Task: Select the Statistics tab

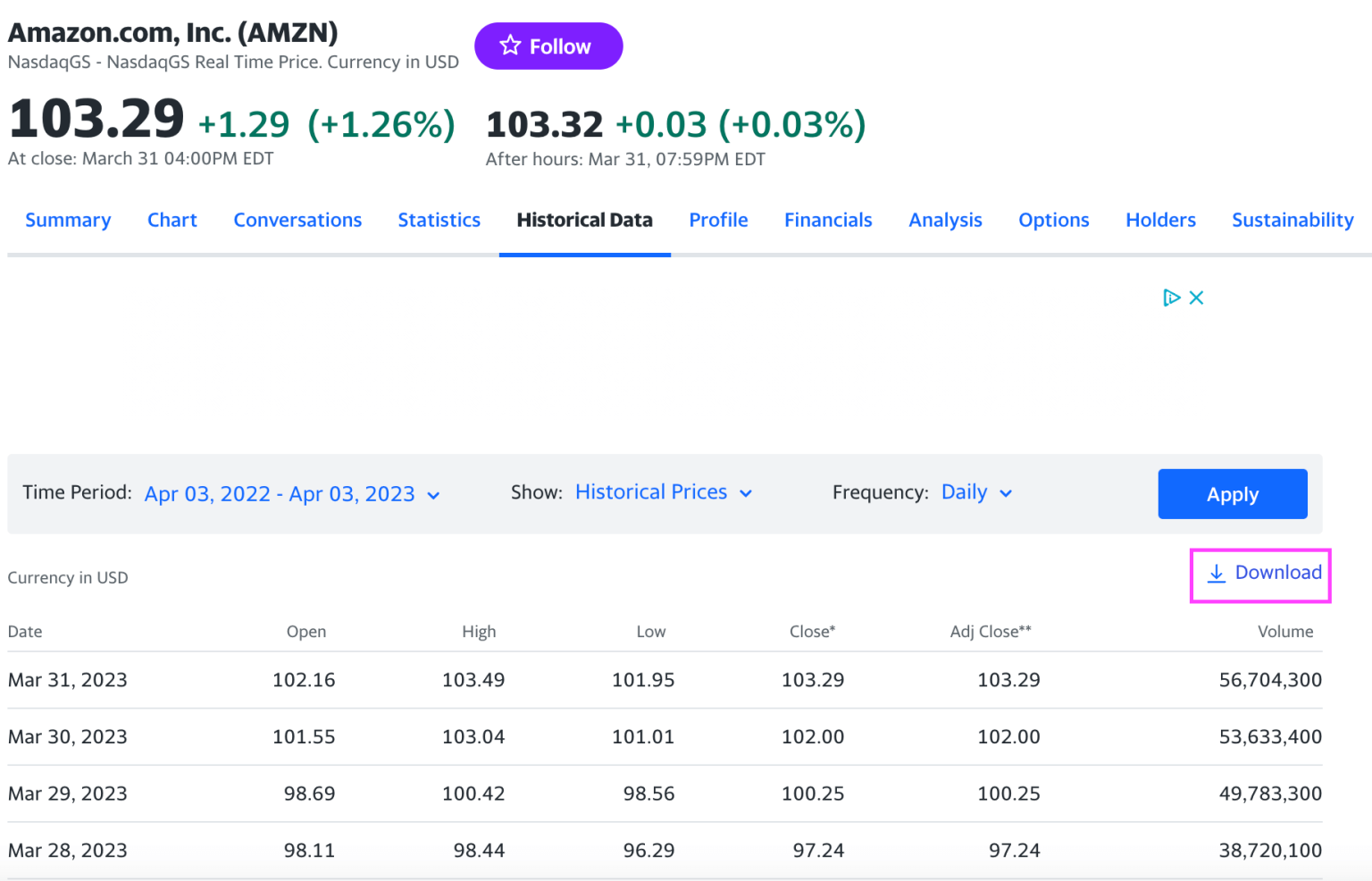Action: (x=439, y=220)
